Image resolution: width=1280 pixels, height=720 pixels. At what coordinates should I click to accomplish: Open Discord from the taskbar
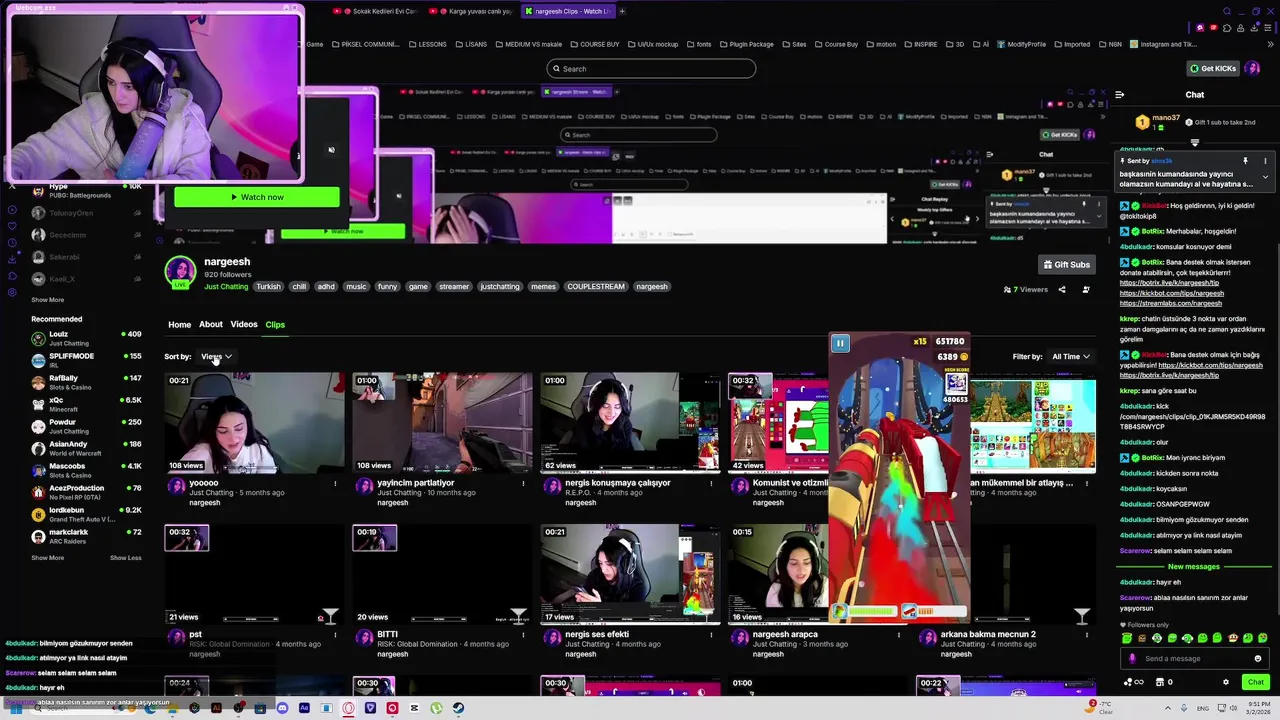tap(282, 708)
